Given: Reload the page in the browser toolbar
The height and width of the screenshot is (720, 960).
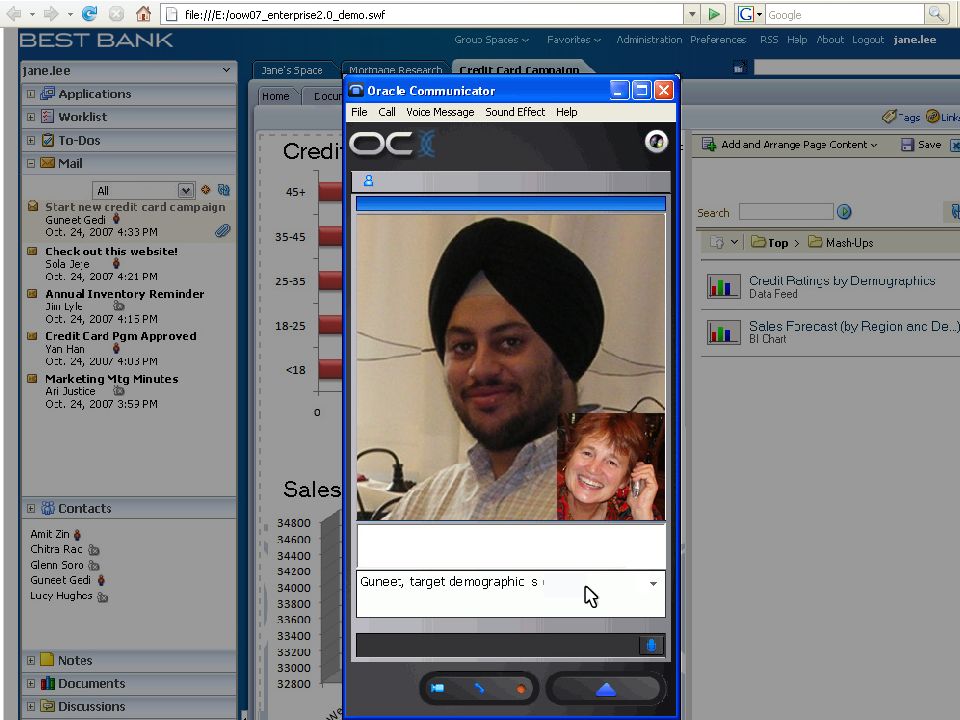Looking at the screenshot, I should [x=89, y=13].
